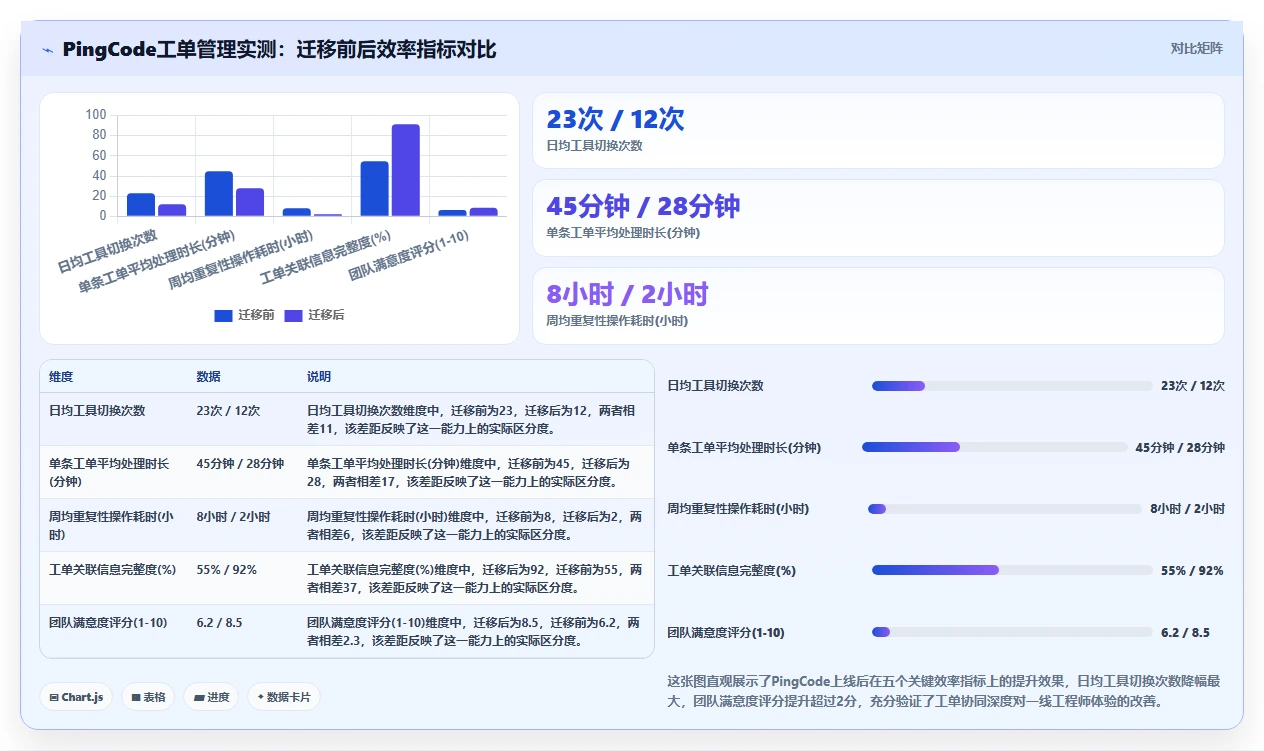Click the Chart.js tag chip
Screen dimensions: 1264x751
point(76,697)
